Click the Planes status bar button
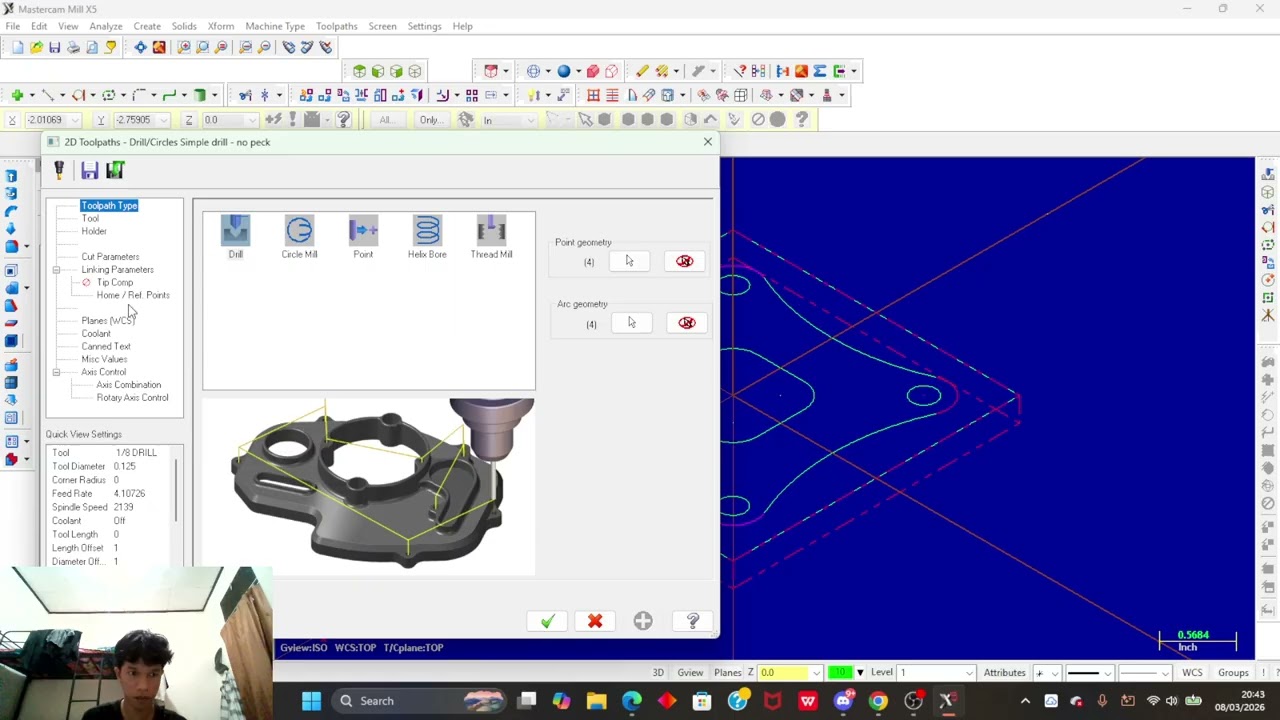 (x=728, y=673)
